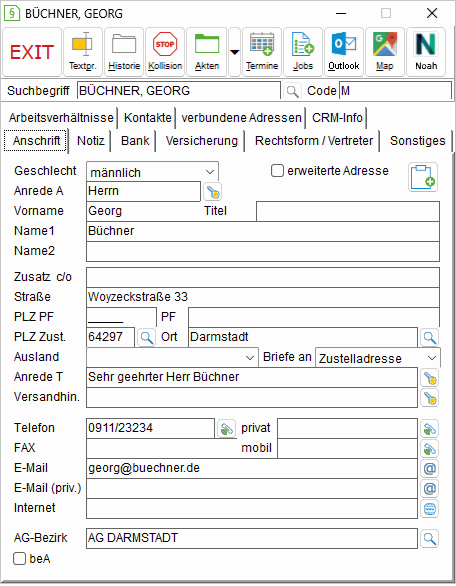Click the Name1 field containing Büchner
Viewport: 456px width, 586px height.
263,231
